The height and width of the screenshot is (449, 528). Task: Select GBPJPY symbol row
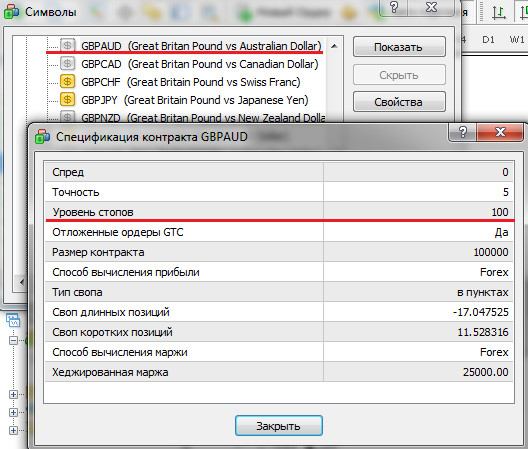click(x=195, y=100)
